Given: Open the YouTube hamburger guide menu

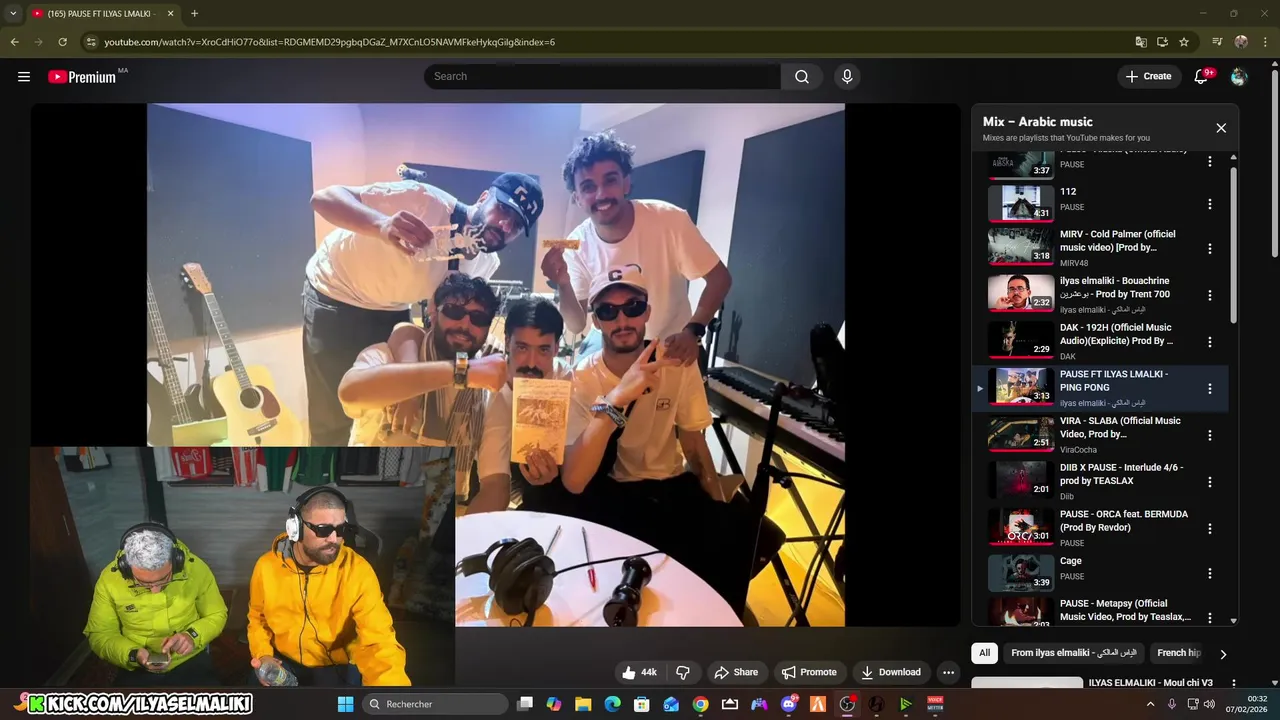Looking at the screenshot, I should tap(24, 76).
